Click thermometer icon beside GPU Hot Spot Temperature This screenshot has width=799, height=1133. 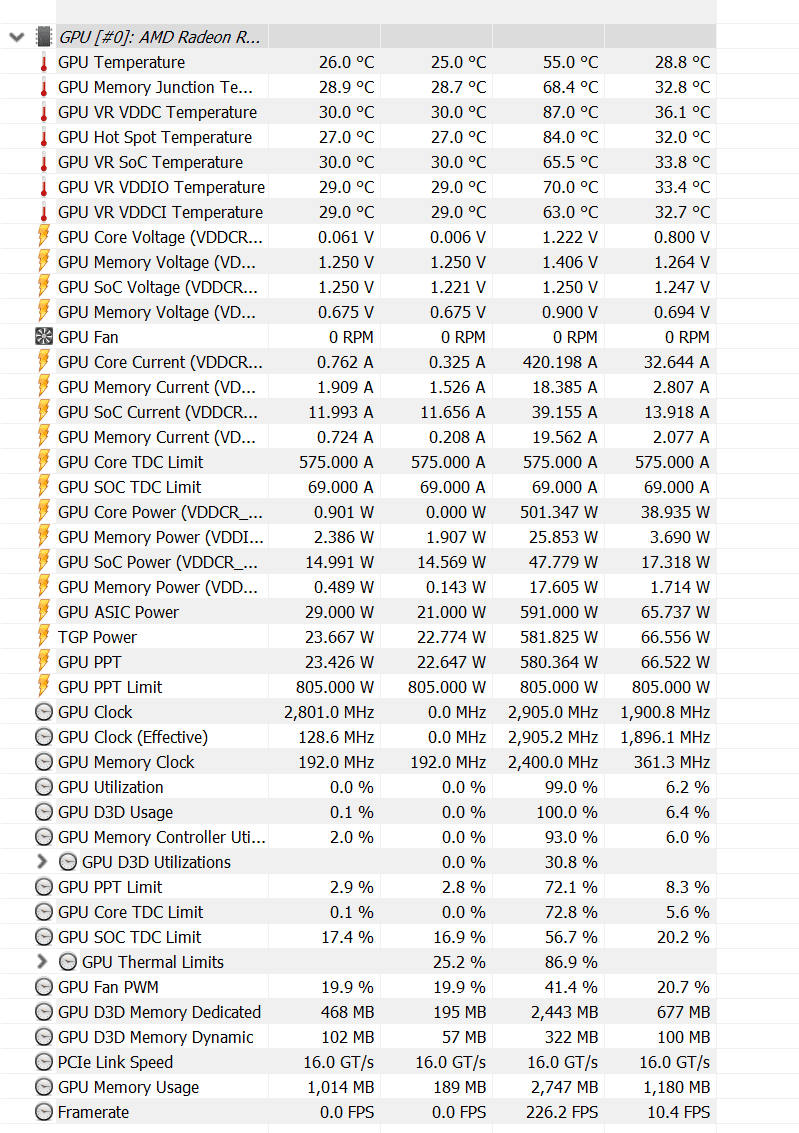pos(43,137)
